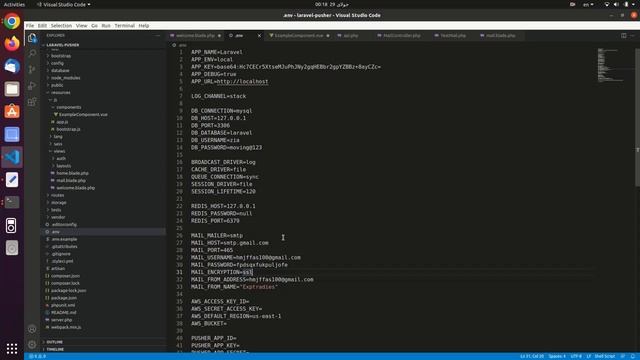Screen dimensions: 640x360
Task: Expand the Timeline section
Action: click(x=55, y=349)
